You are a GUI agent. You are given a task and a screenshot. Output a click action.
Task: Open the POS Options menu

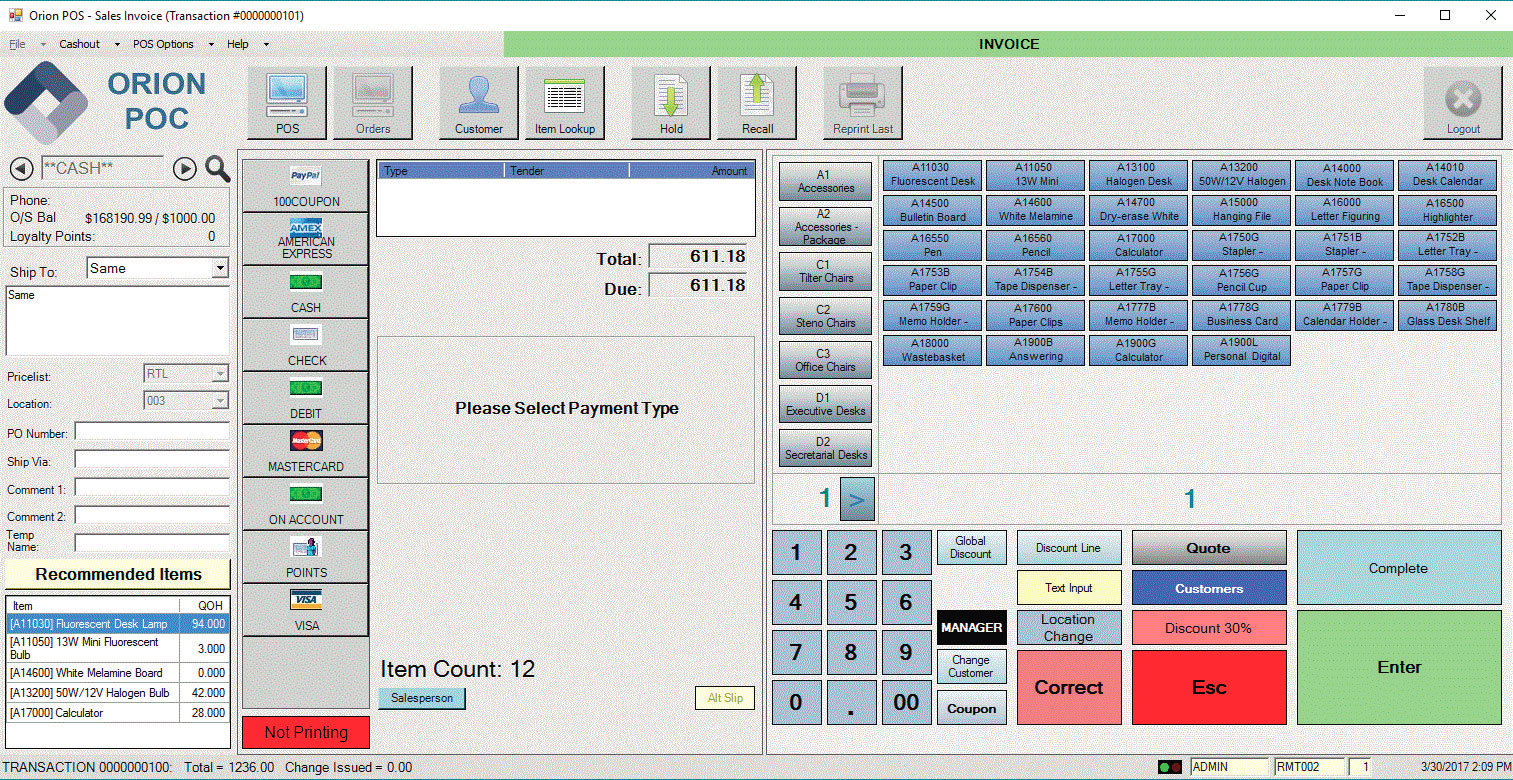point(163,44)
